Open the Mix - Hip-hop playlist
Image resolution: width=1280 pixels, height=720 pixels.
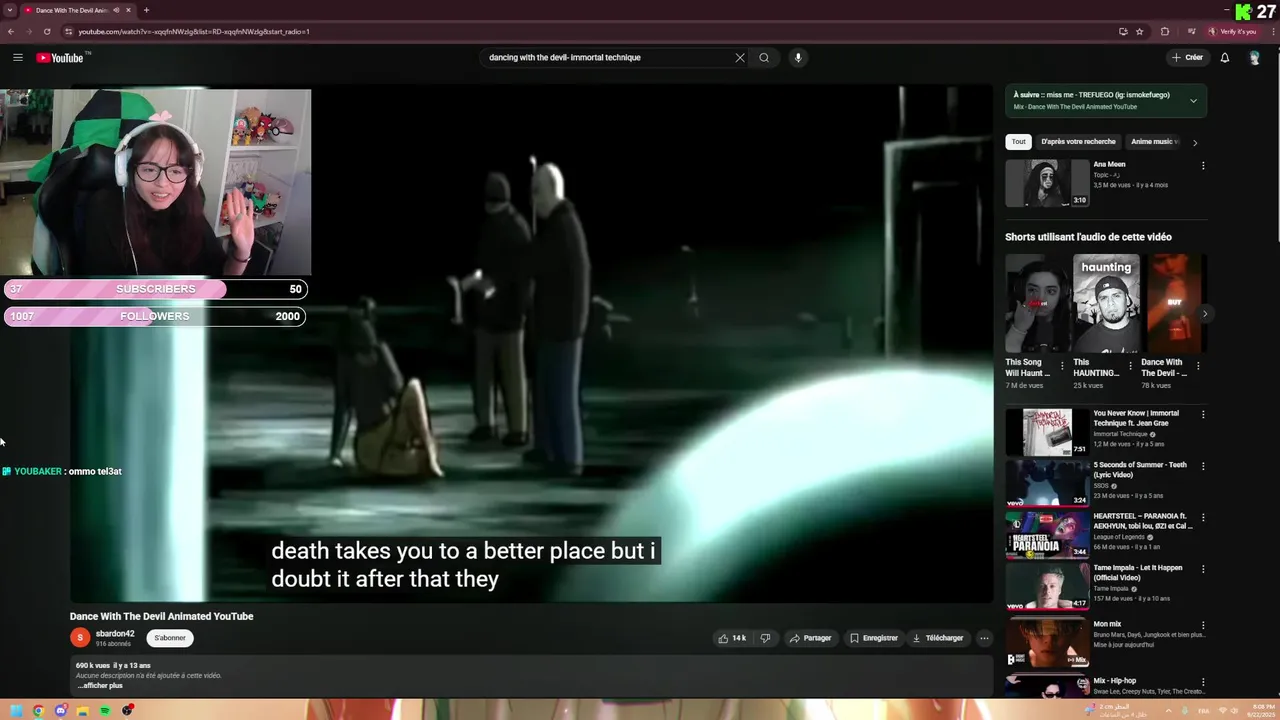click(x=1114, y=681)
